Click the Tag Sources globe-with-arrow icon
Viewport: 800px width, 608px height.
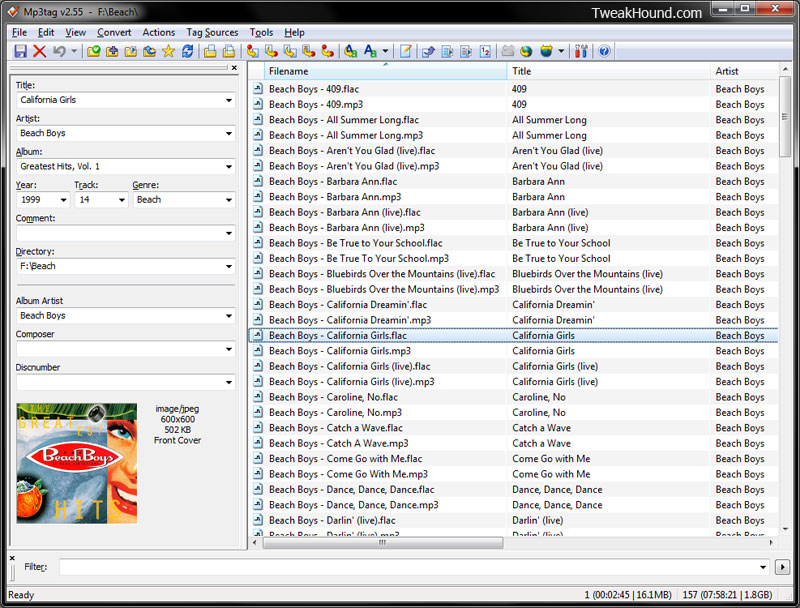546,51
